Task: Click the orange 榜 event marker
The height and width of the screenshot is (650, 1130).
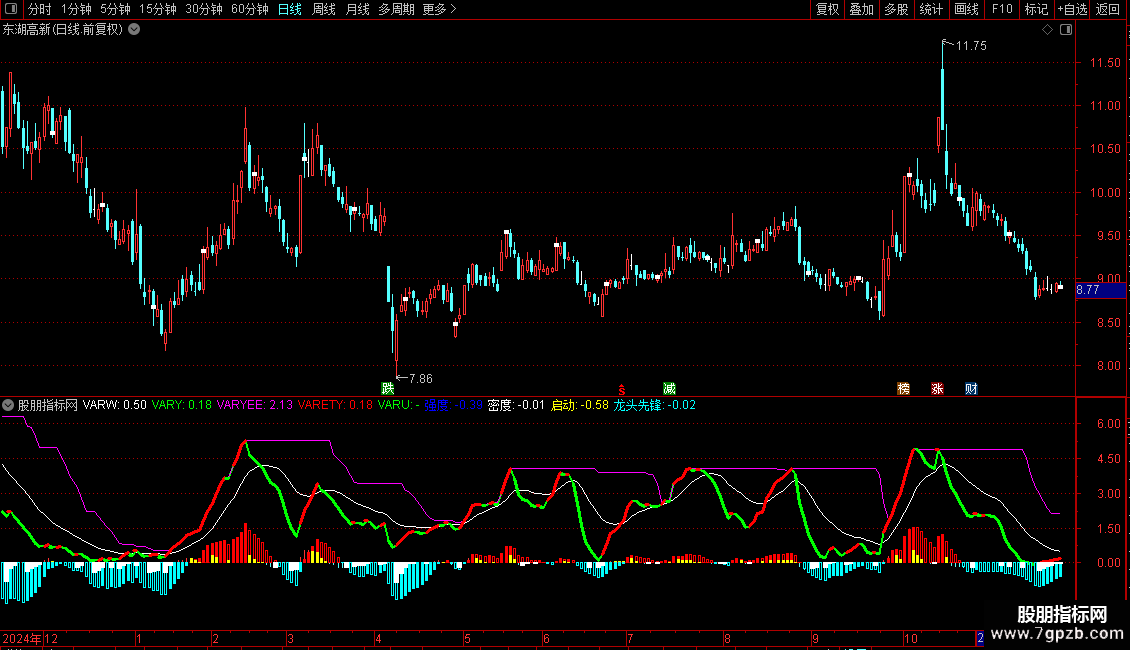Action: click(904, 388)
